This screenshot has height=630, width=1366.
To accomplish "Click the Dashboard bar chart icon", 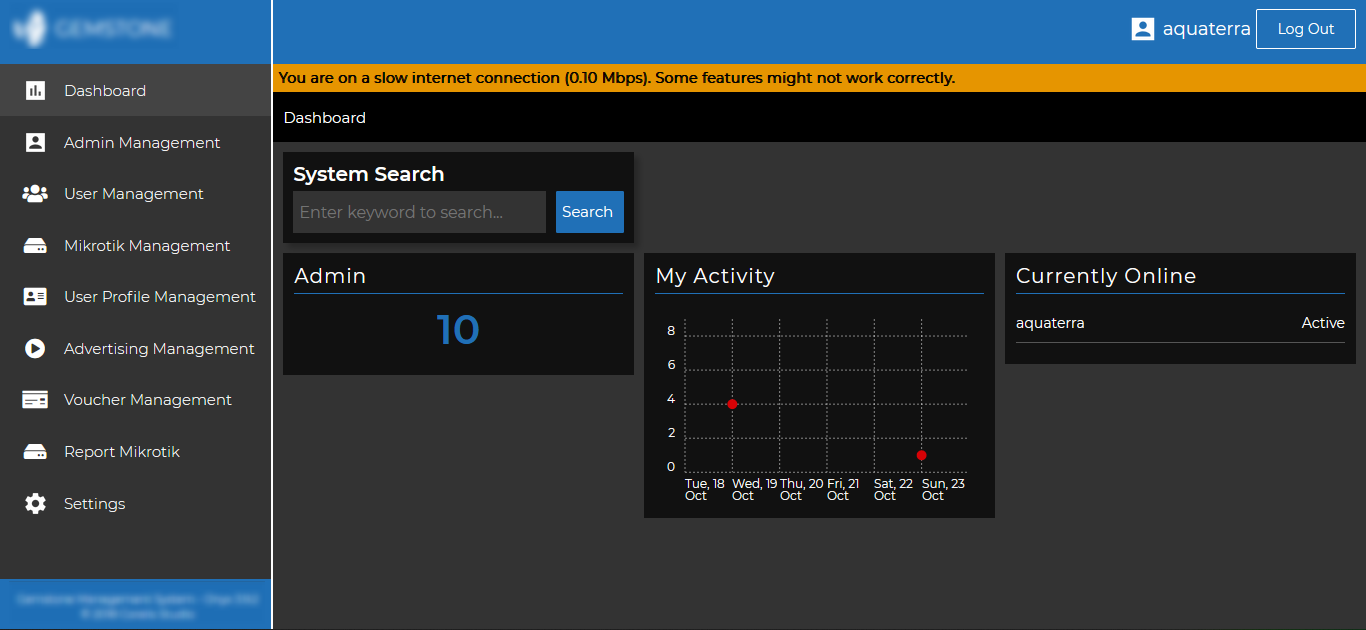I will (35, 91).
